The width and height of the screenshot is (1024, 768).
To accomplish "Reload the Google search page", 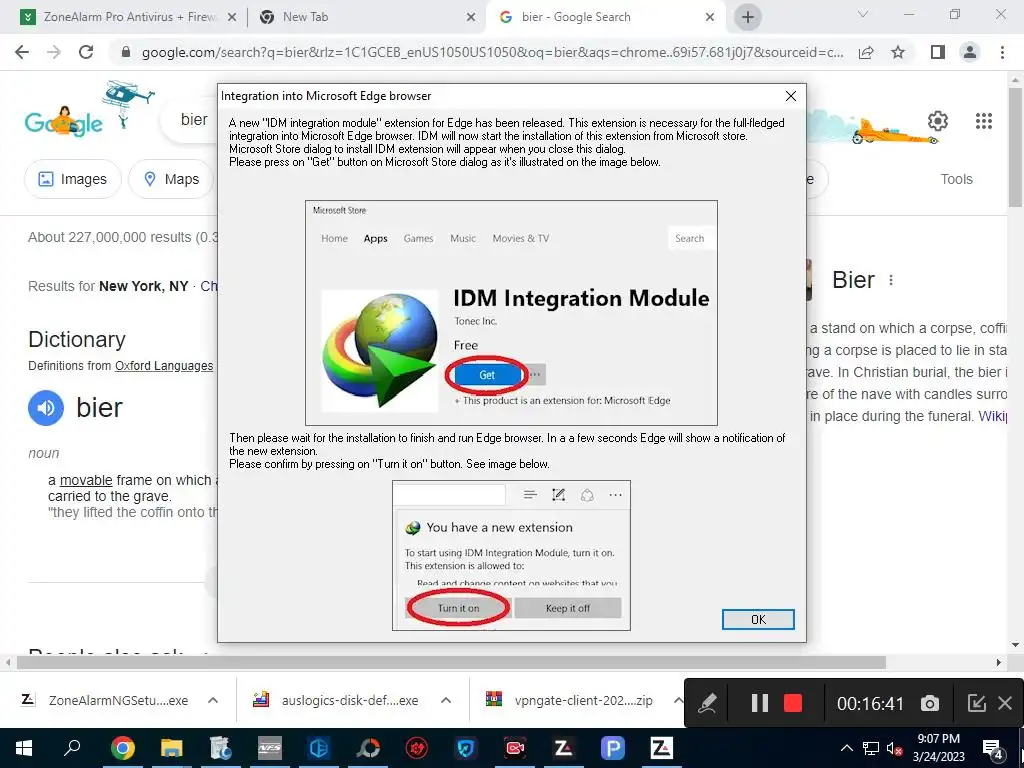I will point(86,52).
